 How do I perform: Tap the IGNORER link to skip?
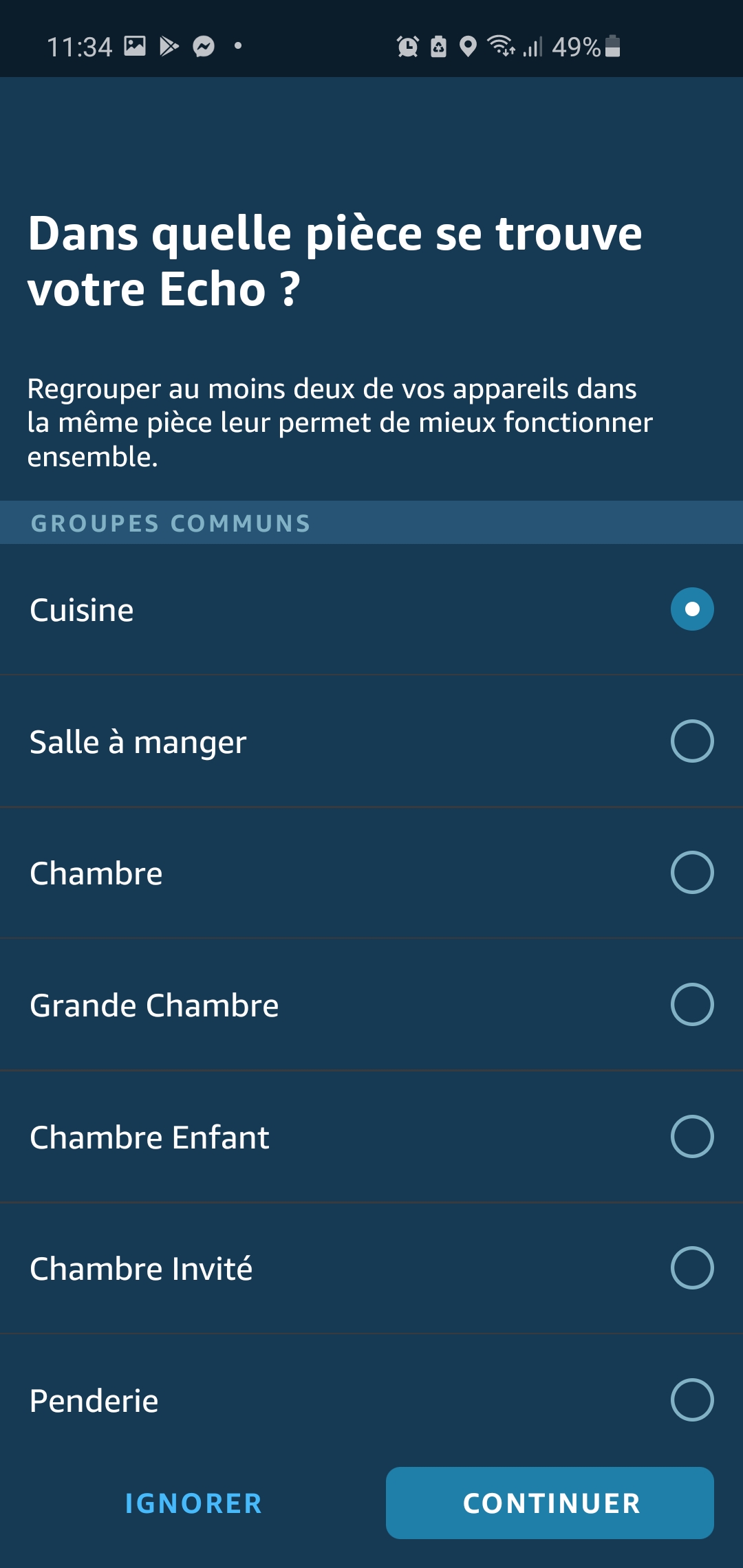193,1503
